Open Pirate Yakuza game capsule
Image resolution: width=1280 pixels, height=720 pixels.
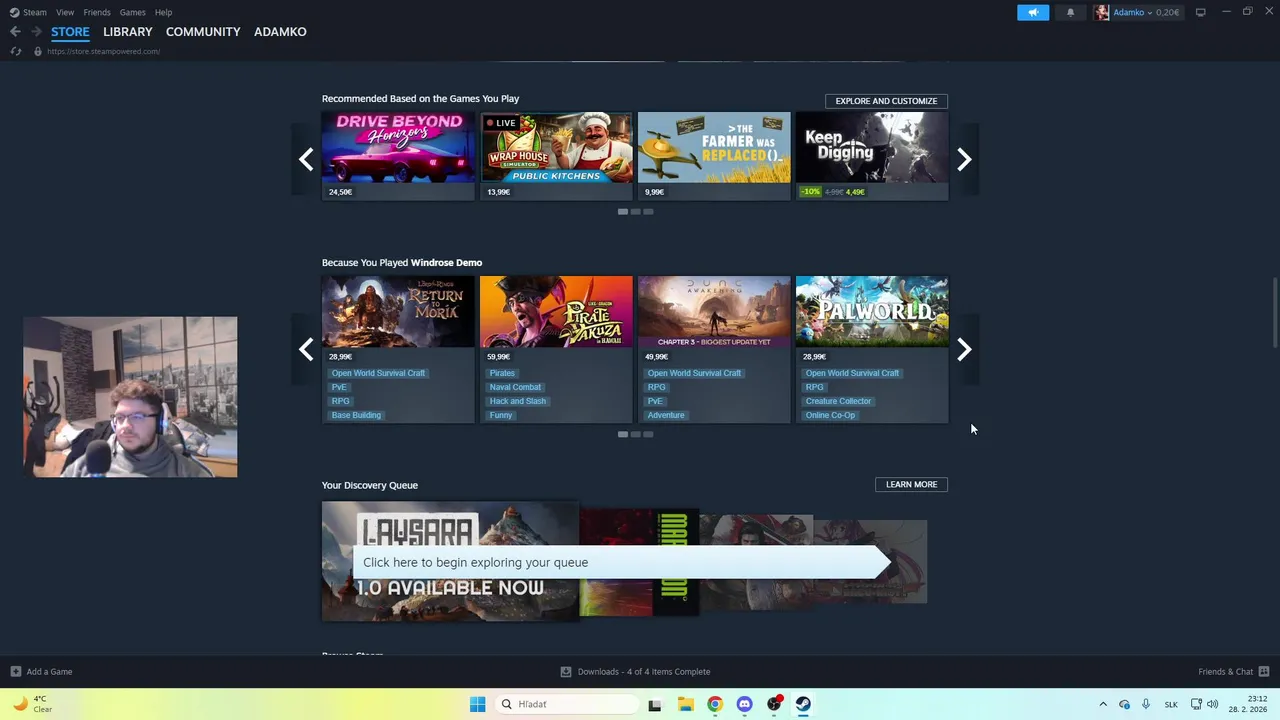556,349
